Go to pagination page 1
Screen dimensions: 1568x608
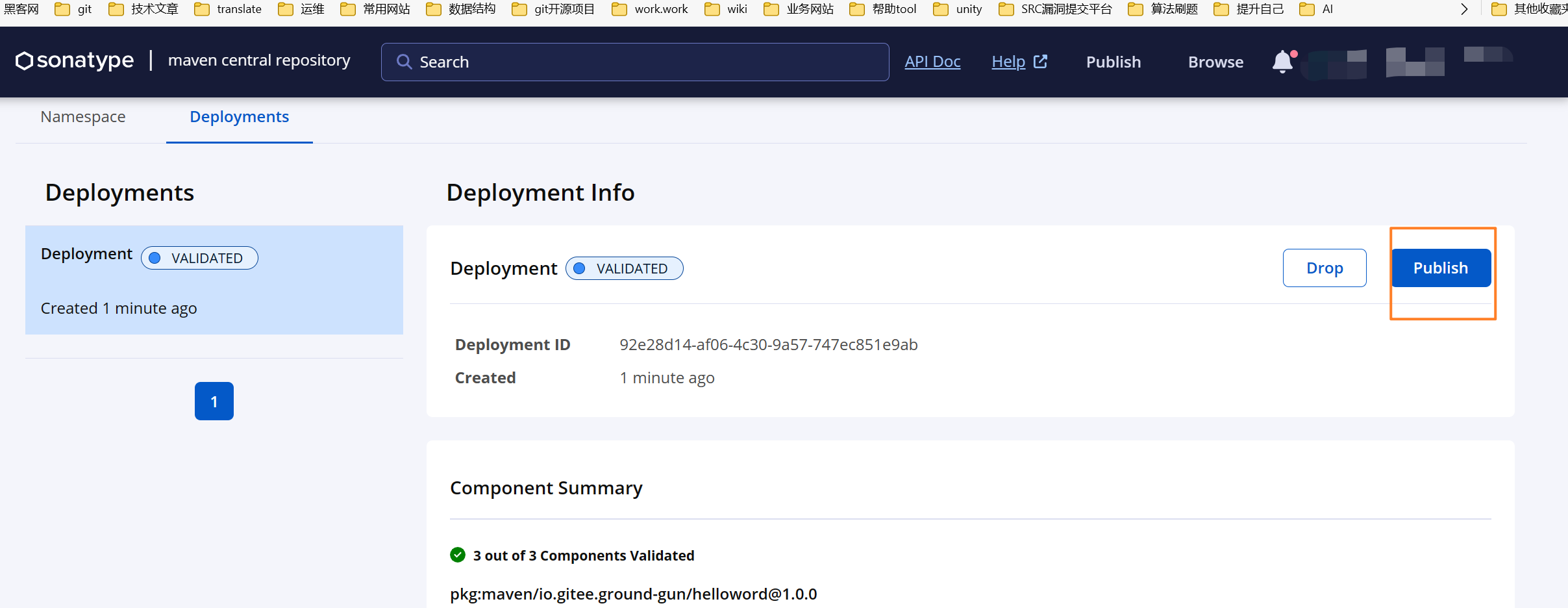pos(214,401)
